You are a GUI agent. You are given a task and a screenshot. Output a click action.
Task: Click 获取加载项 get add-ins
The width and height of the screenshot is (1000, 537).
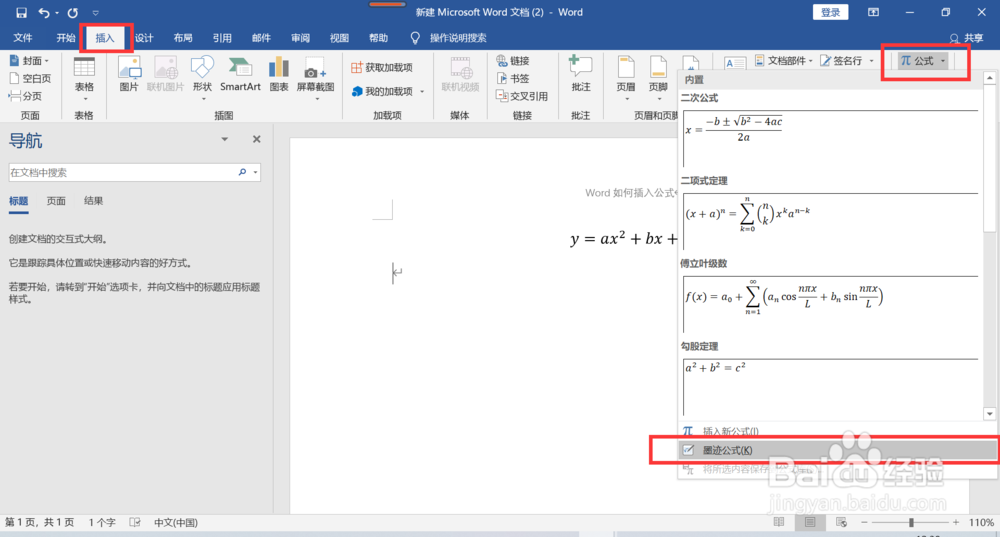pos(382,68)
